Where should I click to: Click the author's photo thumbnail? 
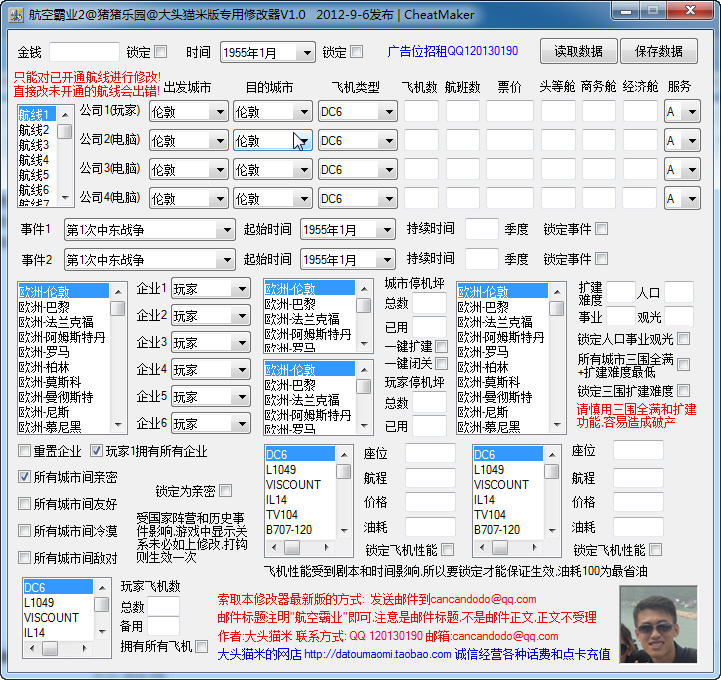click(x=658, y=623)
